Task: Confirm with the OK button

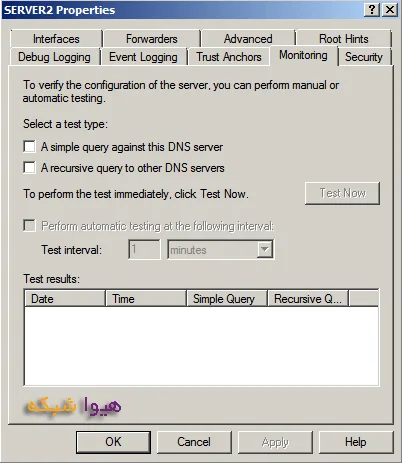Action: click(113, 442)
